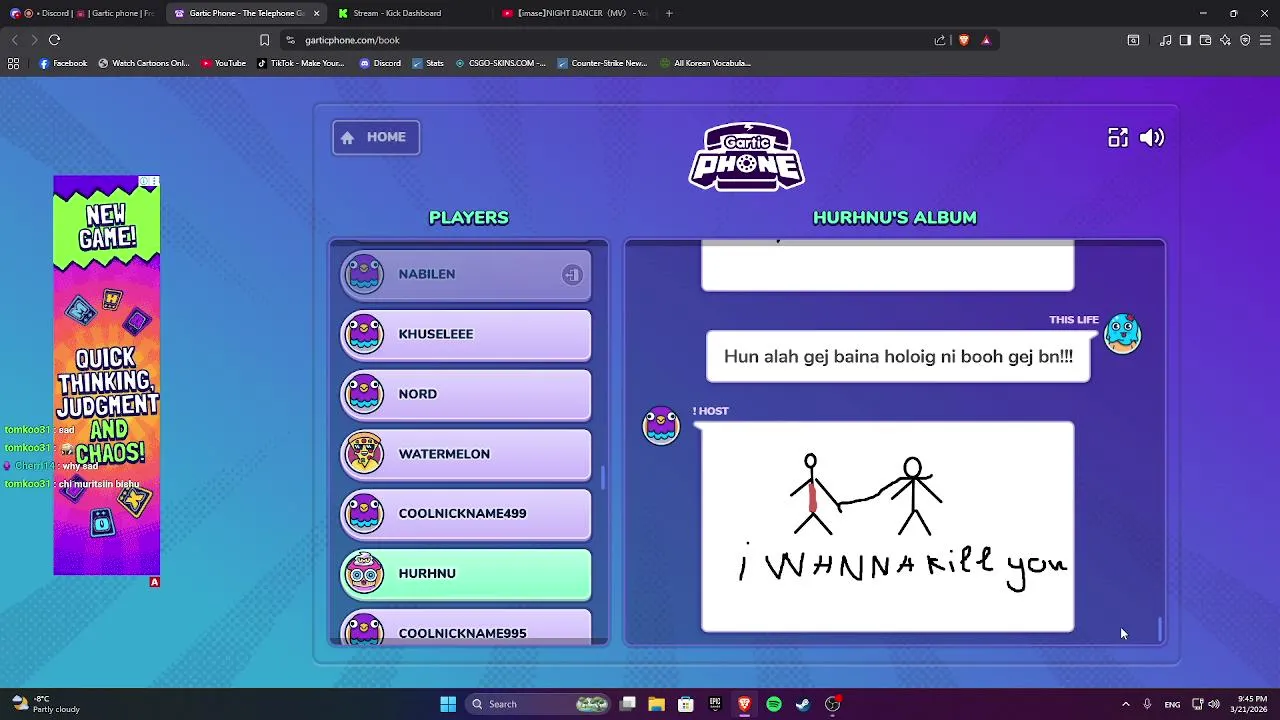Screen dimensions: 1280x720
Task: Open OBS Studio from the taskbar
Action: (833, 704)
